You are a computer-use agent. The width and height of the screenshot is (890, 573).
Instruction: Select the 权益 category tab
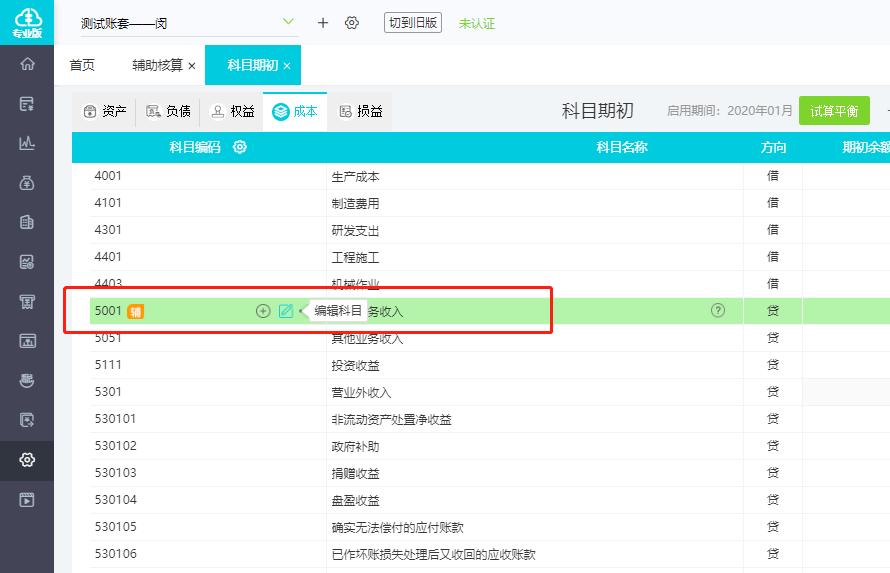tap(232, 111)
